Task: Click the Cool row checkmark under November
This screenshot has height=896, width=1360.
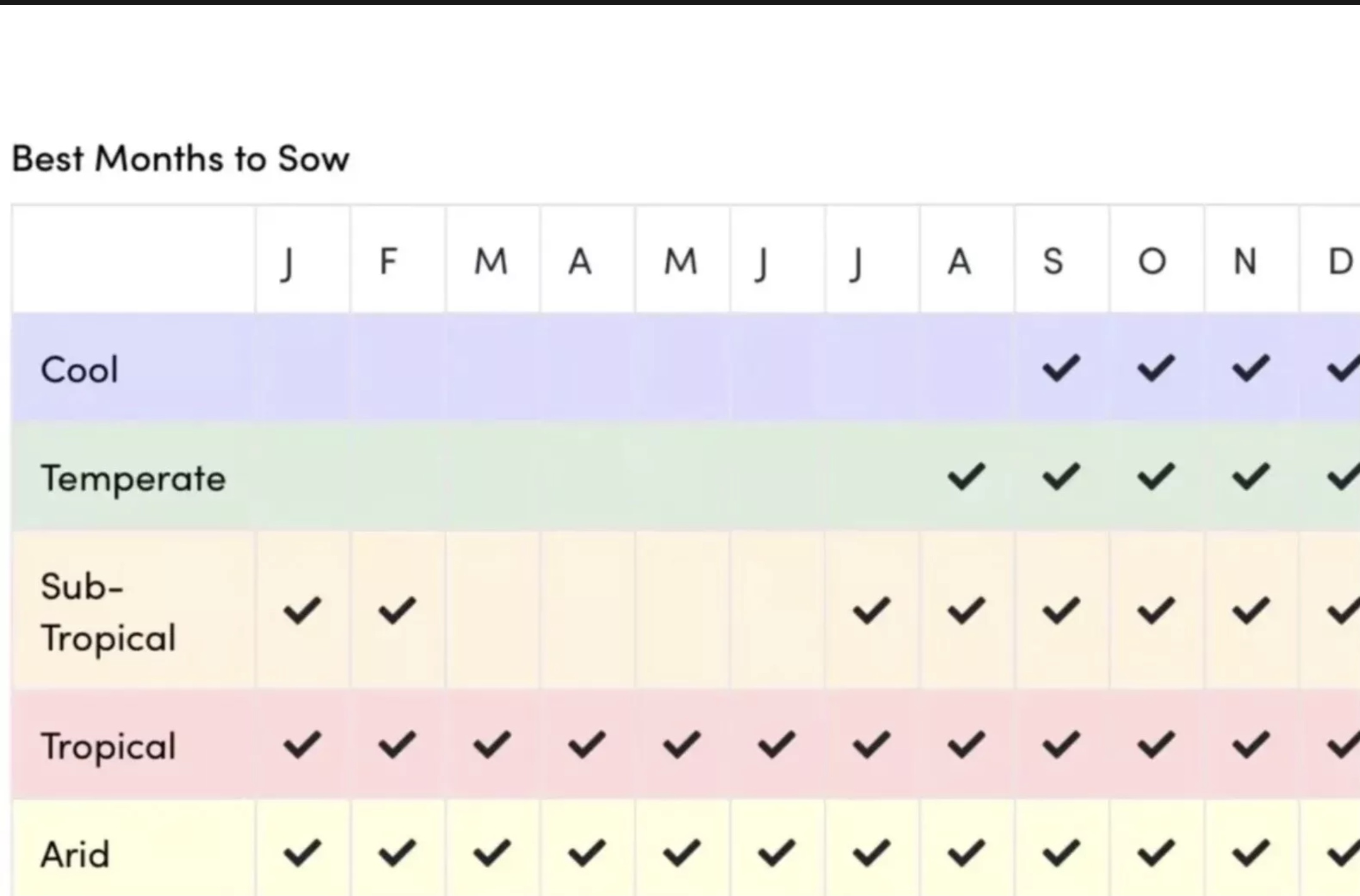Action: pos(1250,368)
